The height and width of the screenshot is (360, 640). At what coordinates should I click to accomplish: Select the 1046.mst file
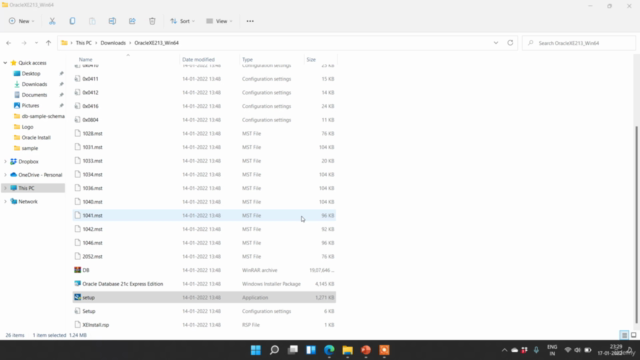tap(204, 243)
